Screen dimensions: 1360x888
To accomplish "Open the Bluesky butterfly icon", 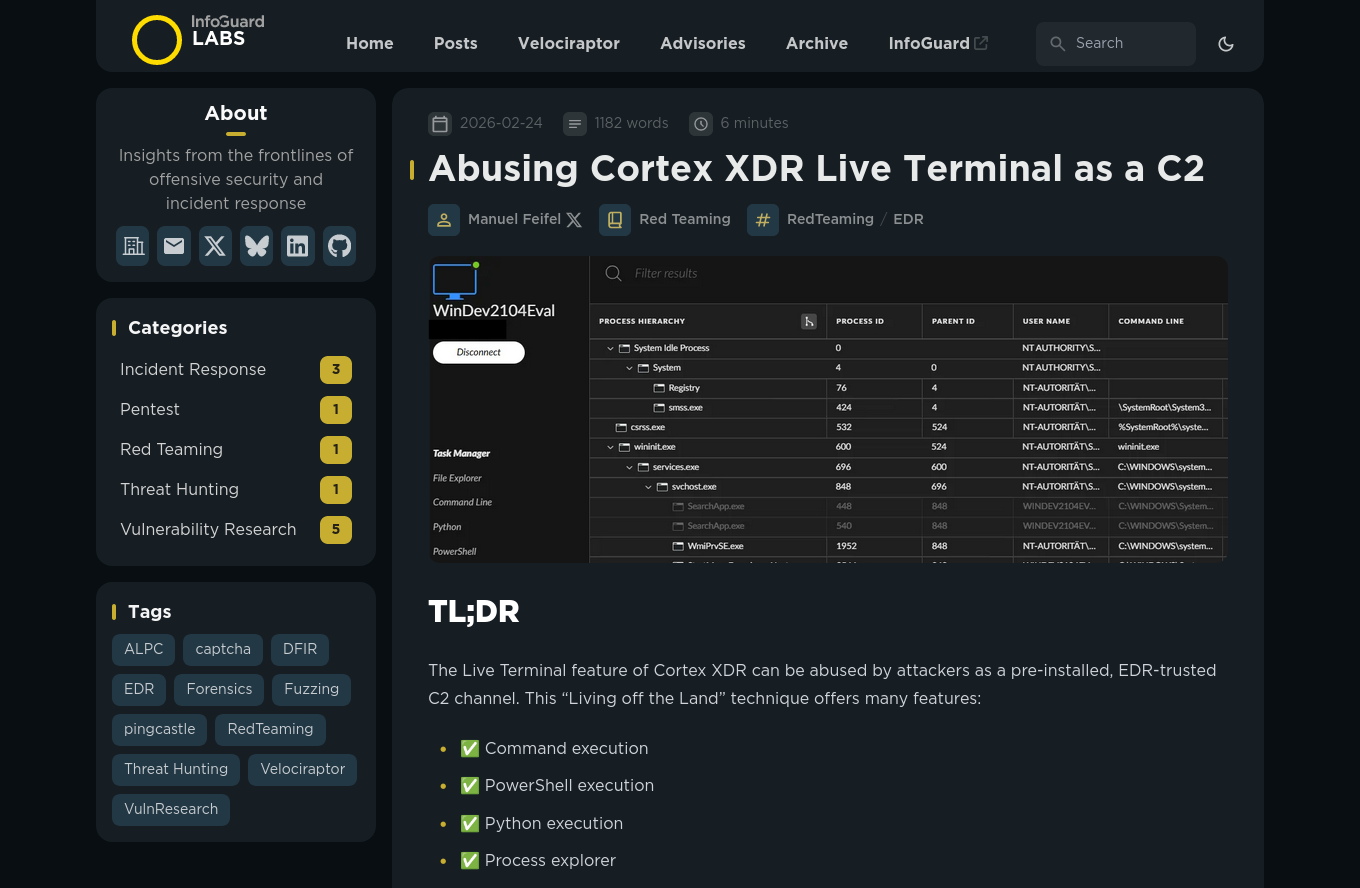I will pyautogui.click(x=257, y=246).
